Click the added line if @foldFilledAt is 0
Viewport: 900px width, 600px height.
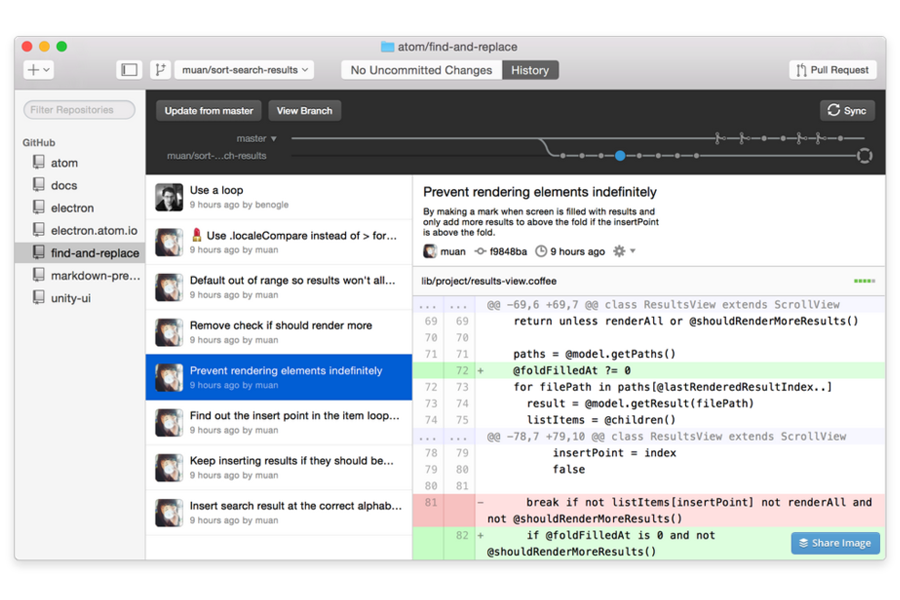pyautogui.click(x=649, y=543)
